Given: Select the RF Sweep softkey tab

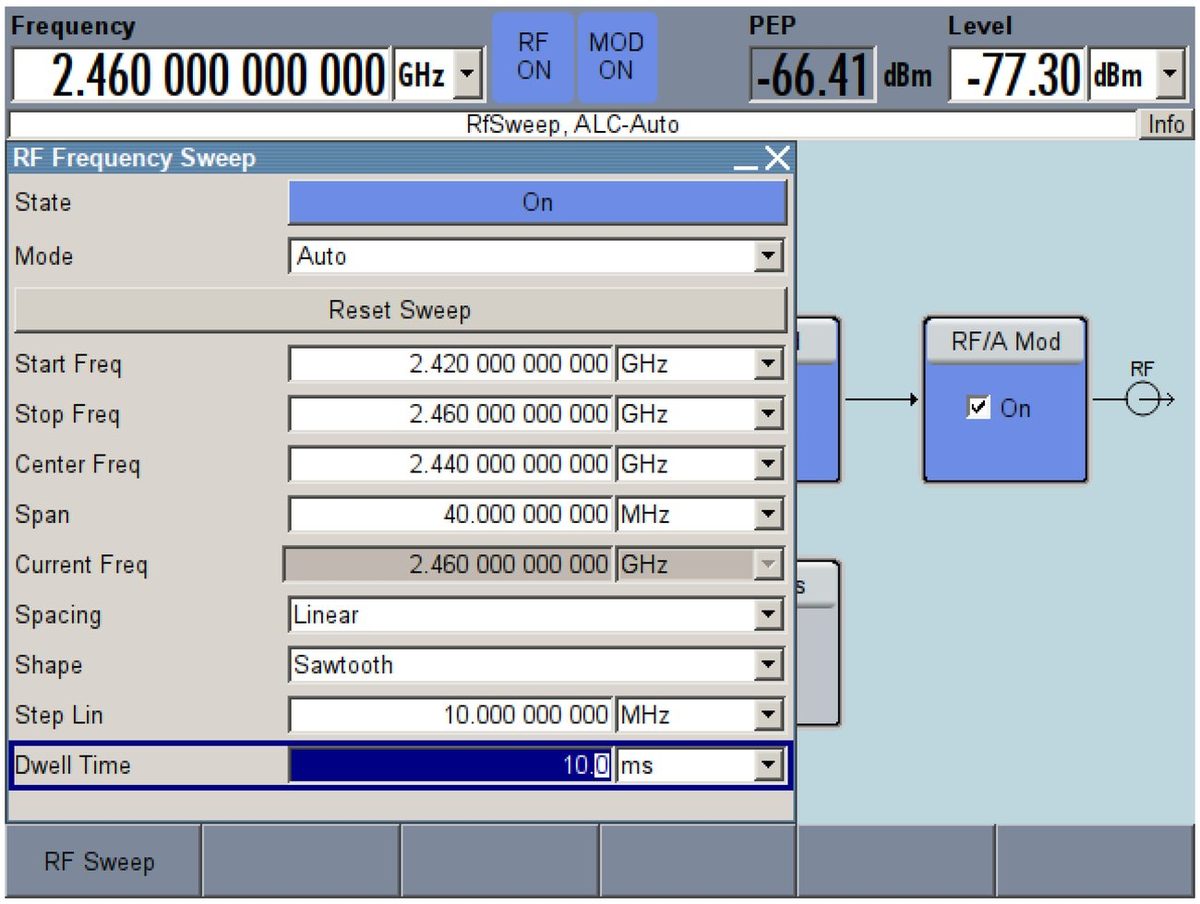Looking at the screenshot, I should [x=100, y=861].
